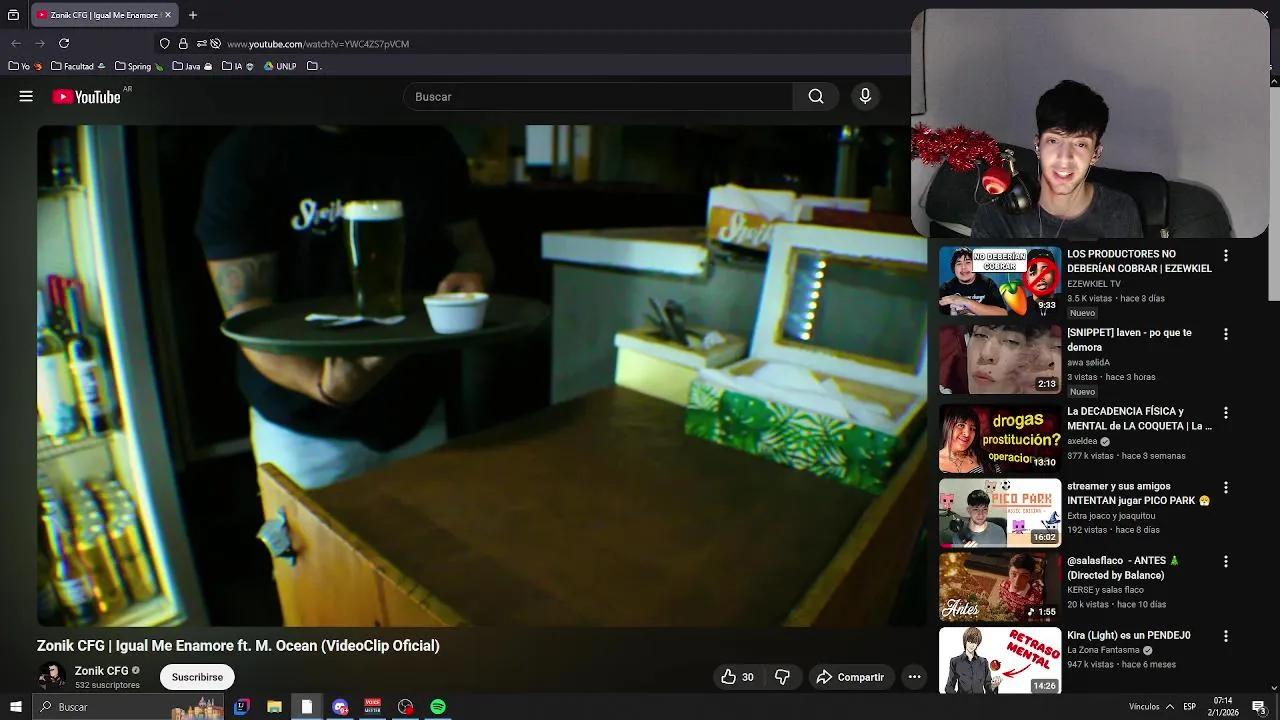Focus the YouTube Buscar search box
1280x720 pixels.
598,96
